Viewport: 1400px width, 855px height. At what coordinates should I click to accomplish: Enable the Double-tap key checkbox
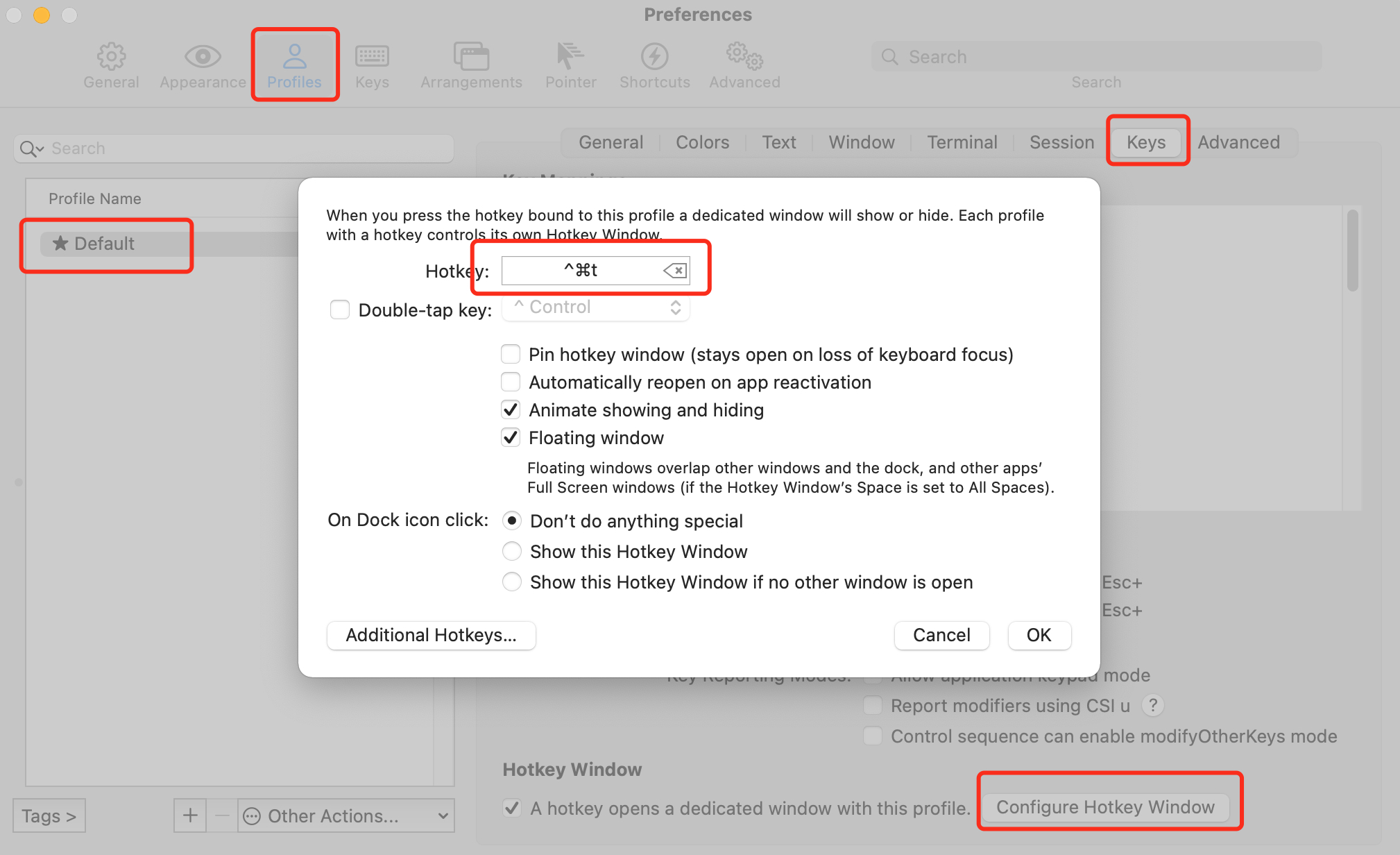click(340, 310)
